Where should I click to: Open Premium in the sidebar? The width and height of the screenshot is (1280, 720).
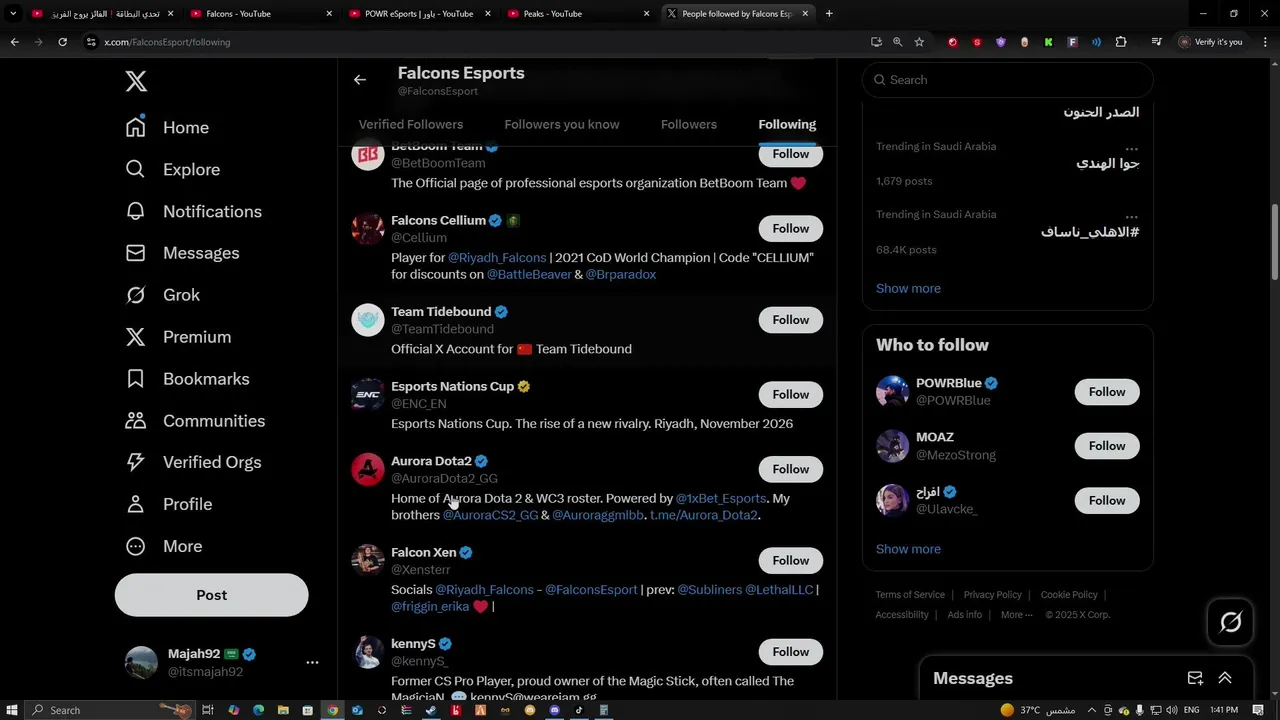pos(178,337)
